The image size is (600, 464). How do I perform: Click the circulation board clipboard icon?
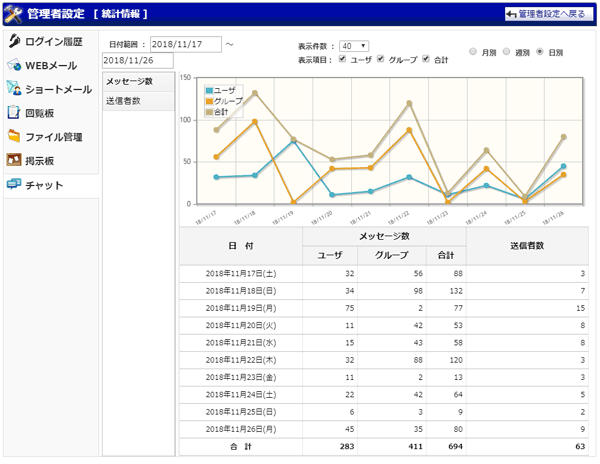[13, 112]
